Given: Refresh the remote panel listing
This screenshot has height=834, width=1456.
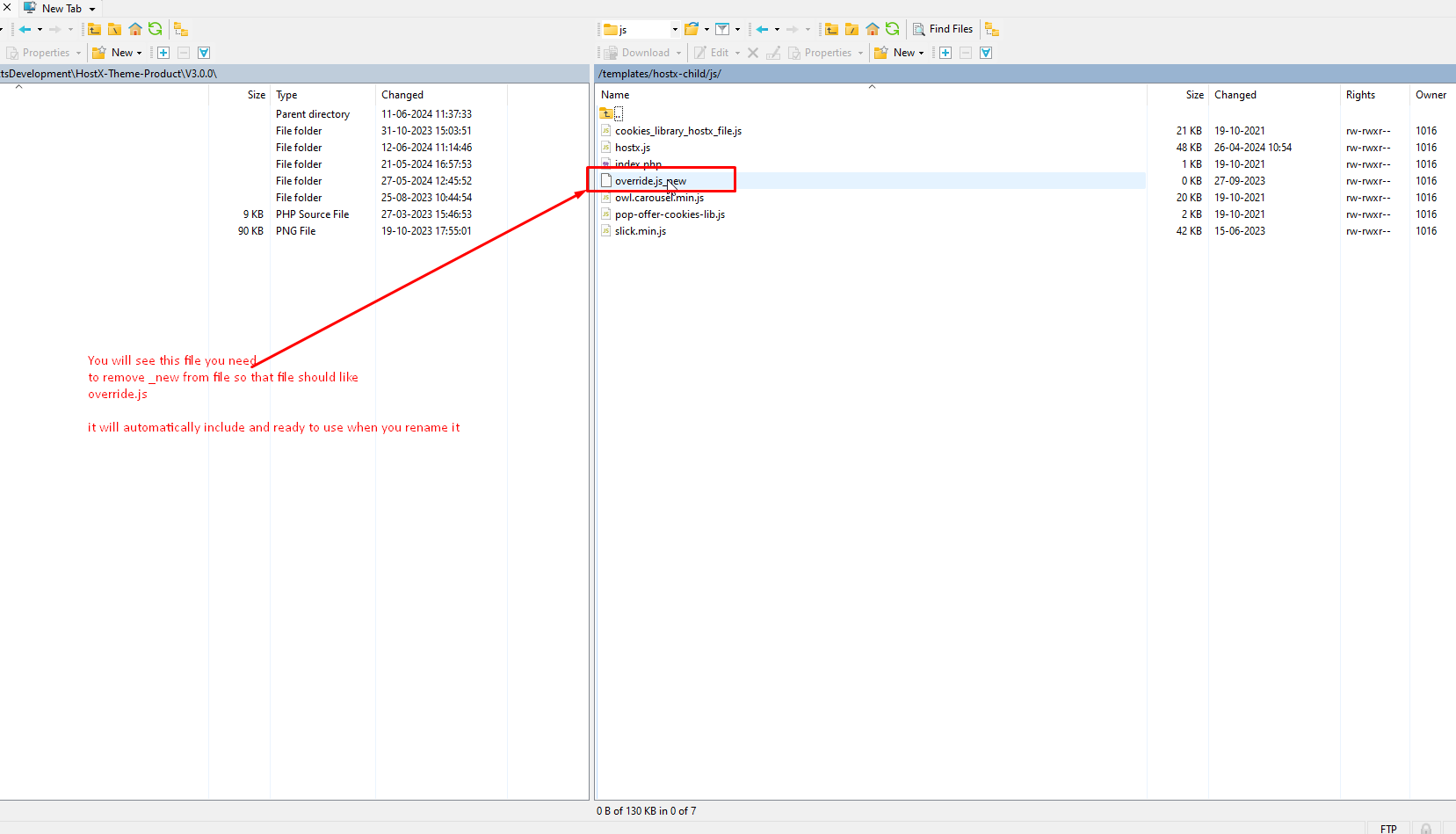Looking at the screenshot, I should pos(893,29).
